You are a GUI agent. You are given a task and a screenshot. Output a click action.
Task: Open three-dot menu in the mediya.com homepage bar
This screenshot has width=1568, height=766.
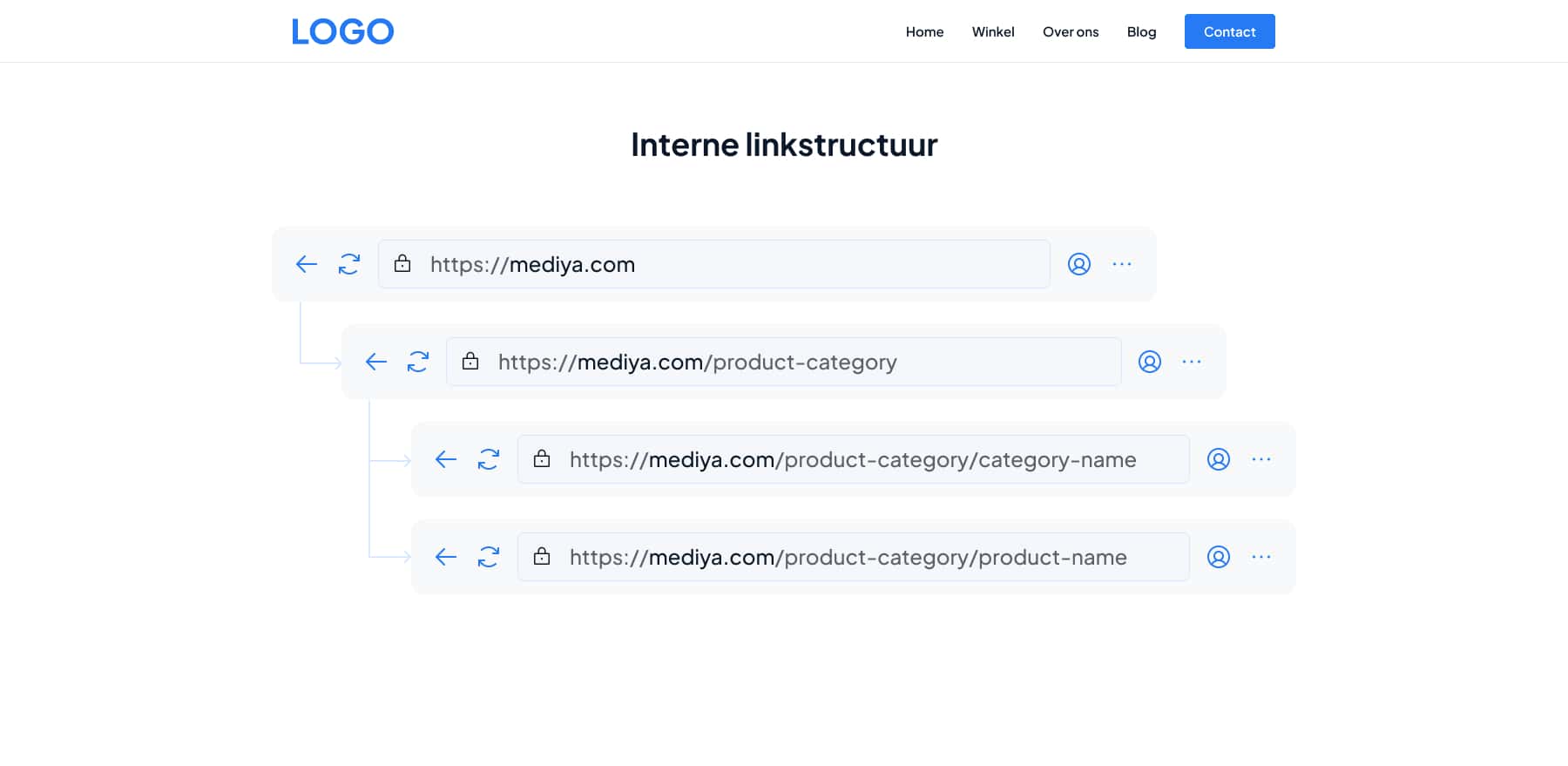[x=1122, y=264]
